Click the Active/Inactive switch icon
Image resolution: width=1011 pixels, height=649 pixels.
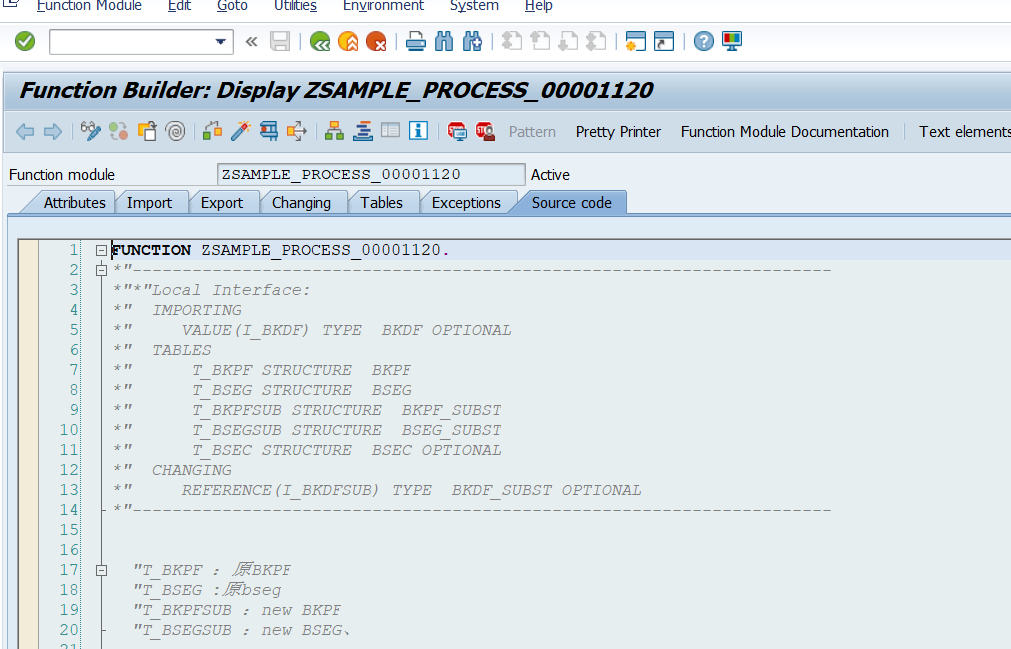119,131
